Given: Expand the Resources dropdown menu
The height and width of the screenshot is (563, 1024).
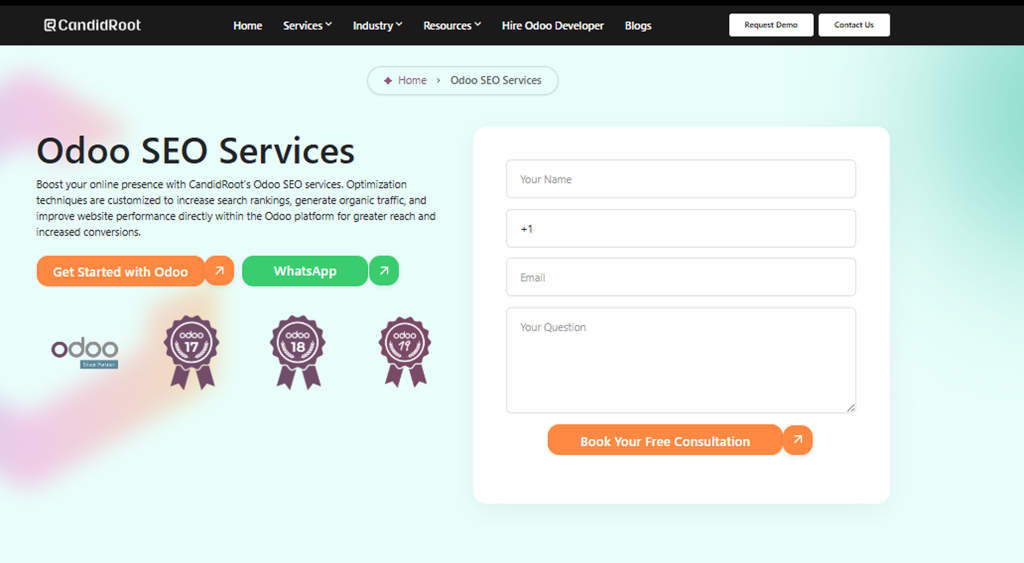Looking at the screenshot, I should click(x=452, y=25).
